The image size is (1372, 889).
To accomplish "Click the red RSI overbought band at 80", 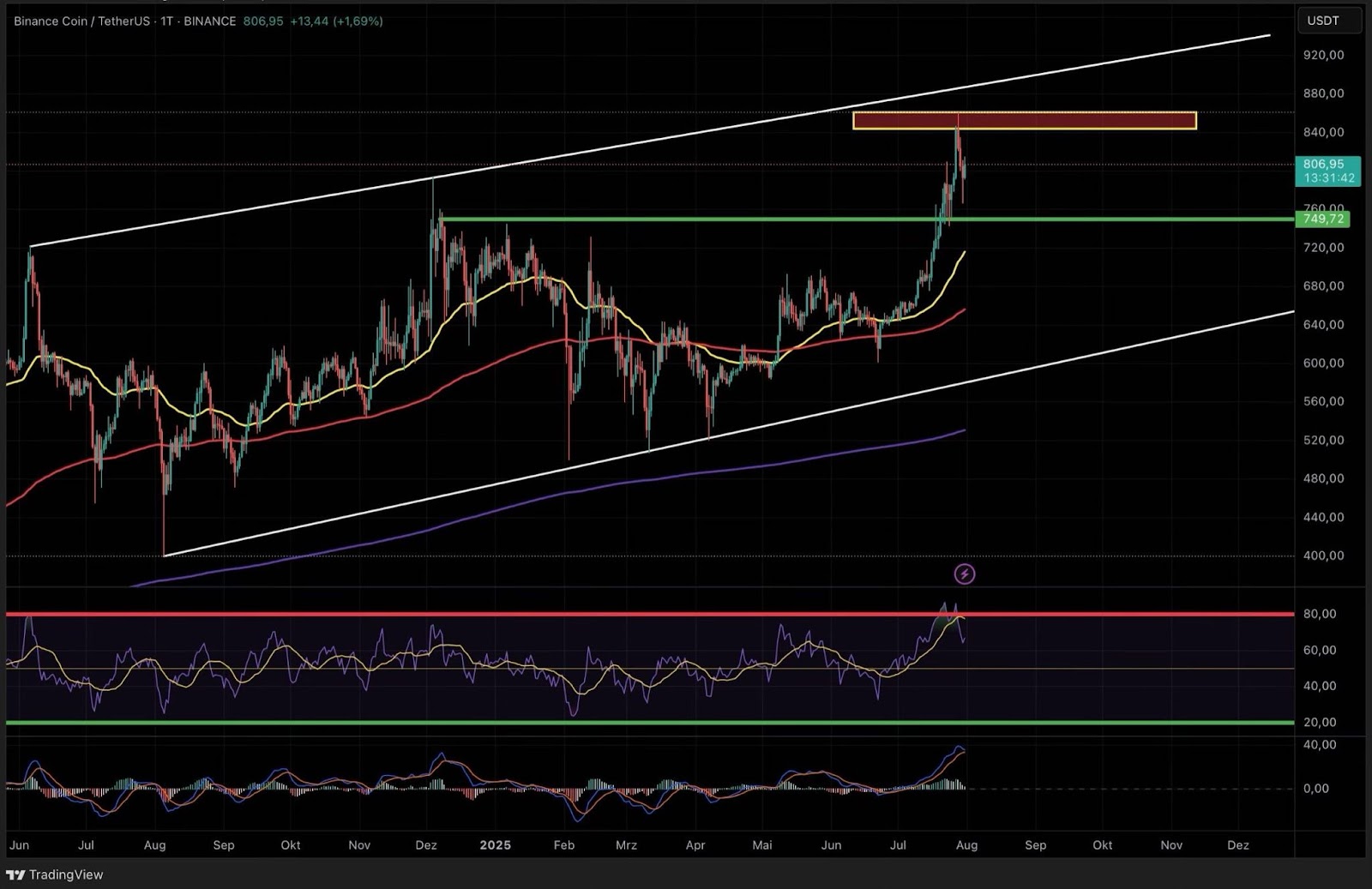I will [600, 614].
